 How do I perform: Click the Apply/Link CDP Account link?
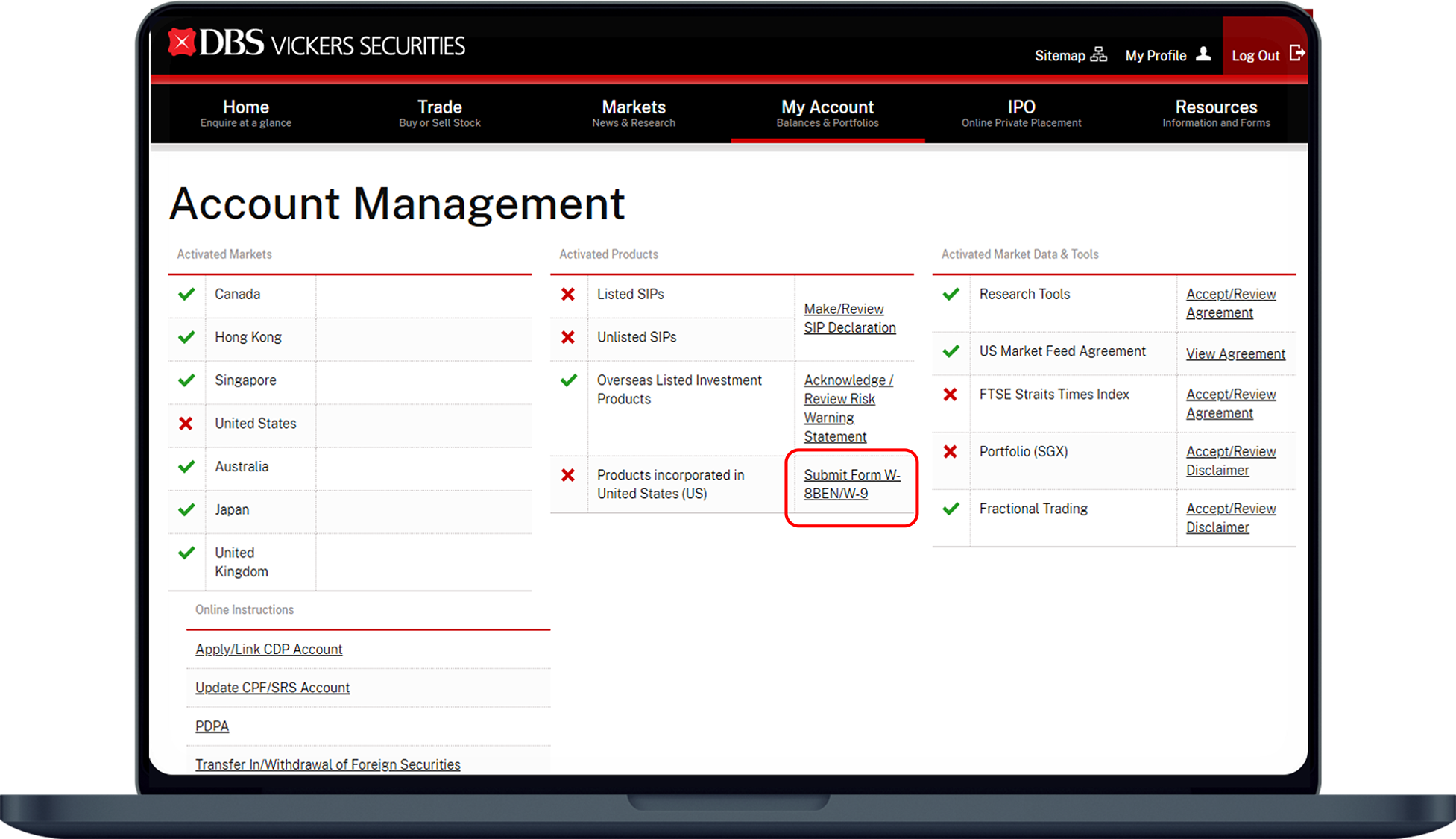(269, 650)
